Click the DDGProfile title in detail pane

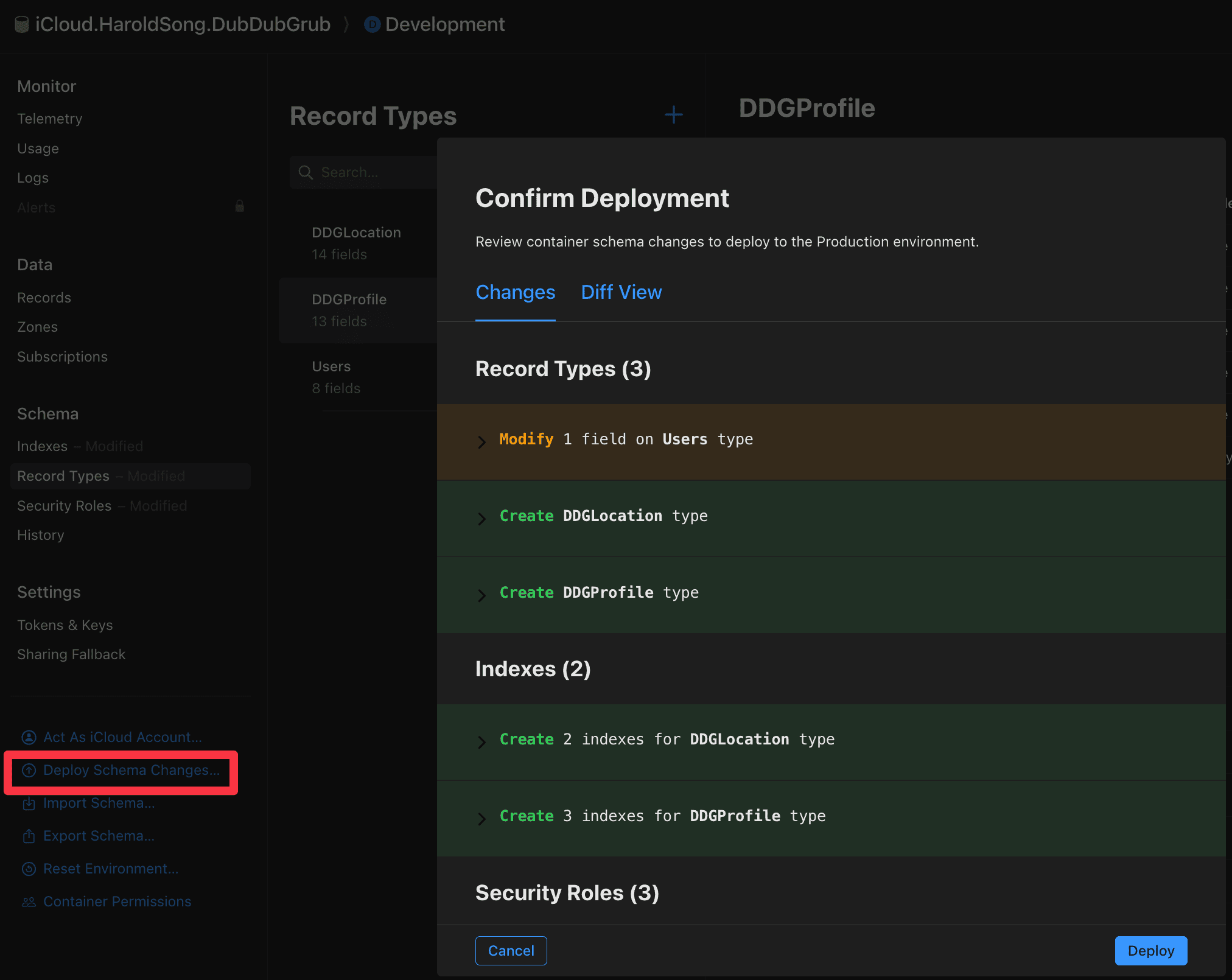click(807, 108)
